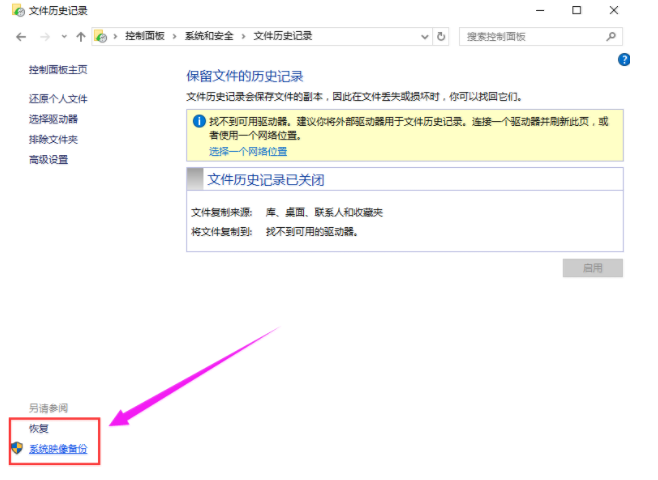
Task: Select 文件历史记录 breadcrumb item
Action: (x=282, y=36)
